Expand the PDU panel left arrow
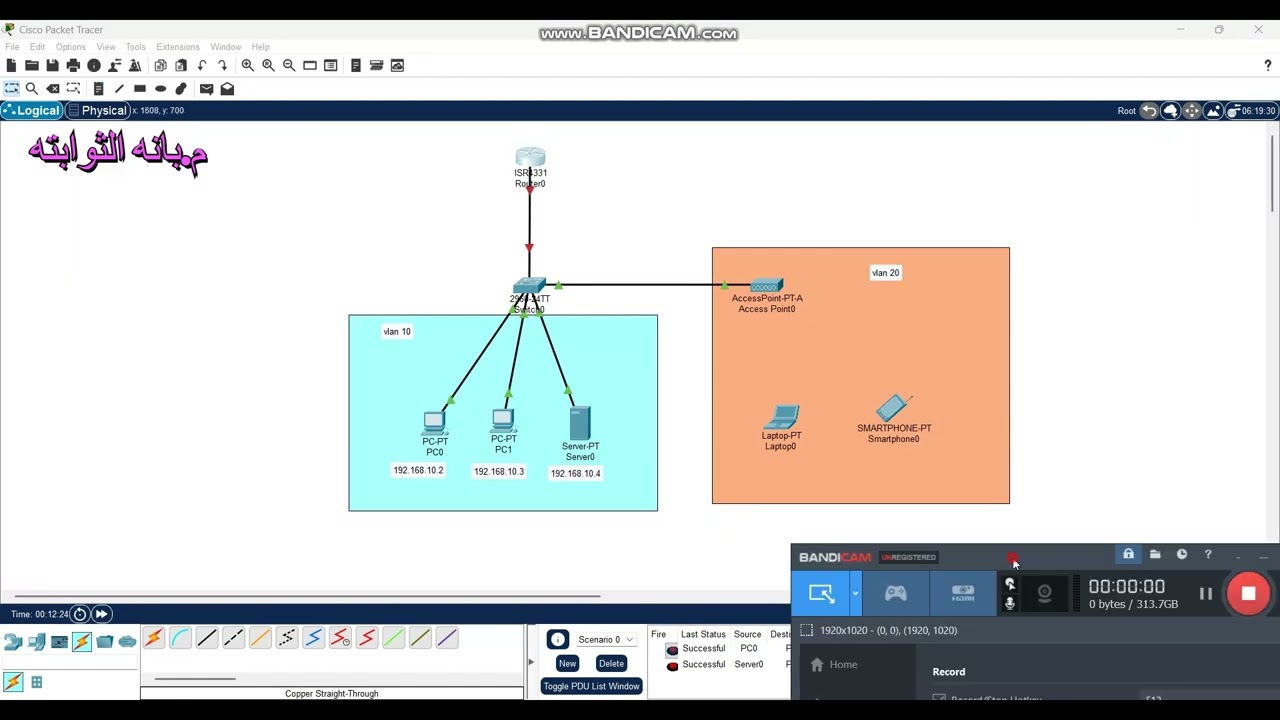This screenshot has height=720, width=1280. (531, 662)
